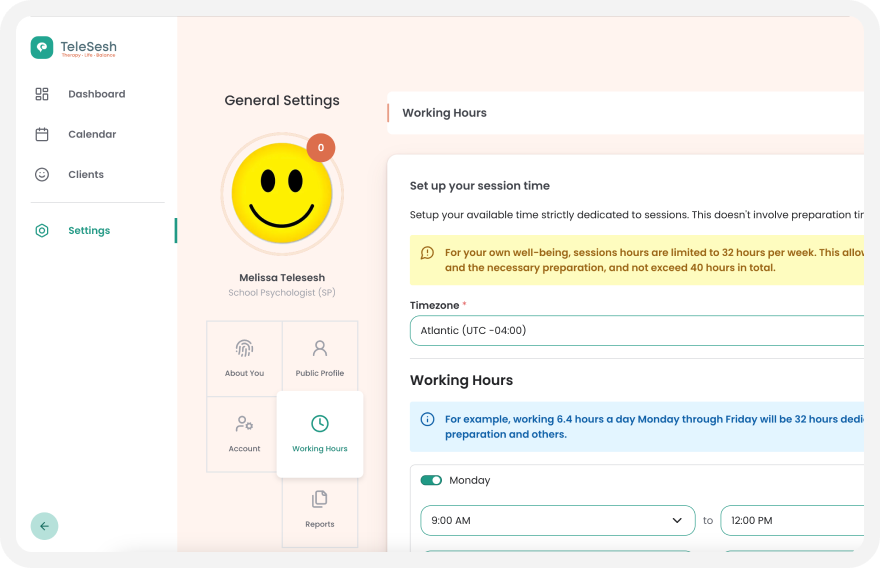Screen dimensions: 880x568
Task: Open Public Profile person tile
Action: [320, 358]
